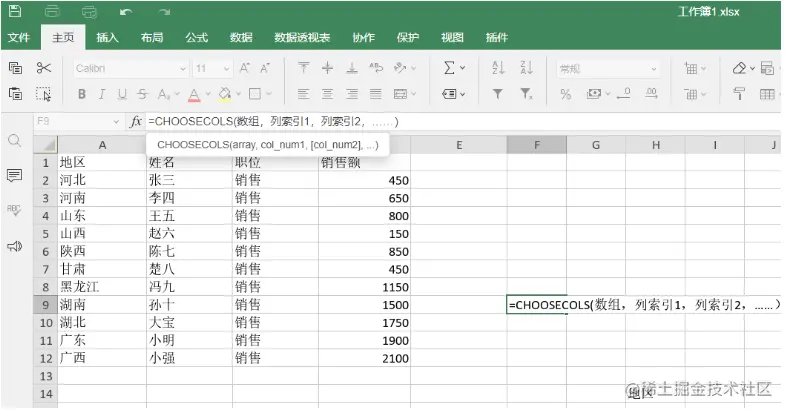Switch to the 布局 tab
The width and height of the screenshot is (786, 412).
(152, 38)
